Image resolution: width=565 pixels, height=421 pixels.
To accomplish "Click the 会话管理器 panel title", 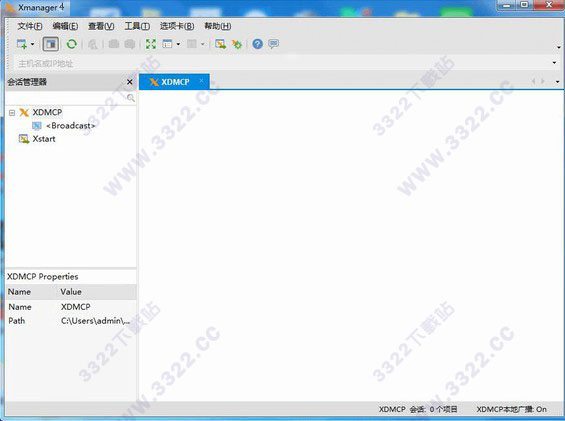I will pos(27,82).
